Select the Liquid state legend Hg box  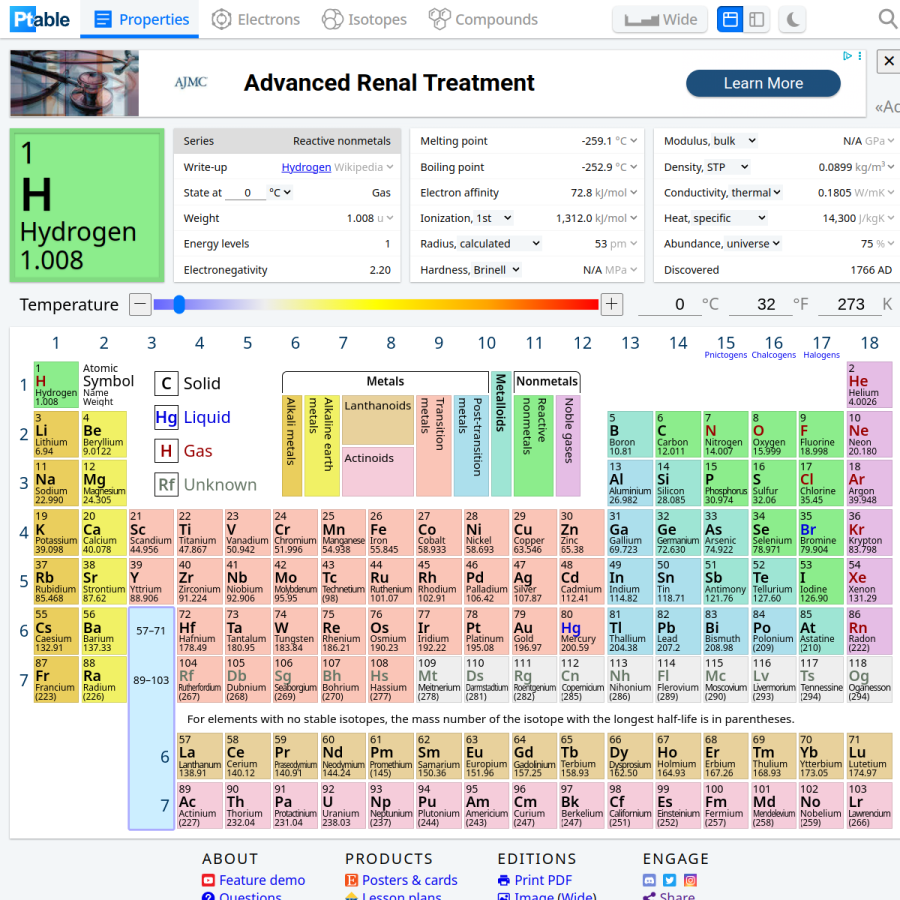[166, 417]
